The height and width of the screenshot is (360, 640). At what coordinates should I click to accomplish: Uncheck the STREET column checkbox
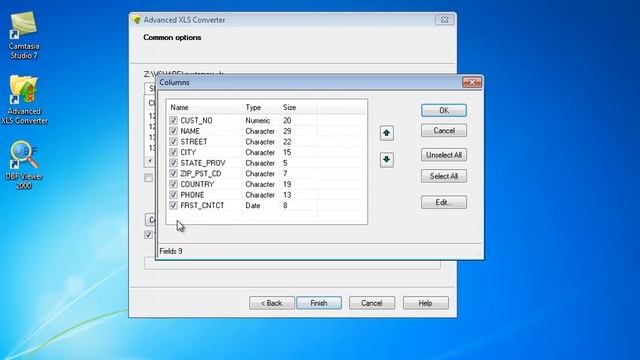click(173, 142)
